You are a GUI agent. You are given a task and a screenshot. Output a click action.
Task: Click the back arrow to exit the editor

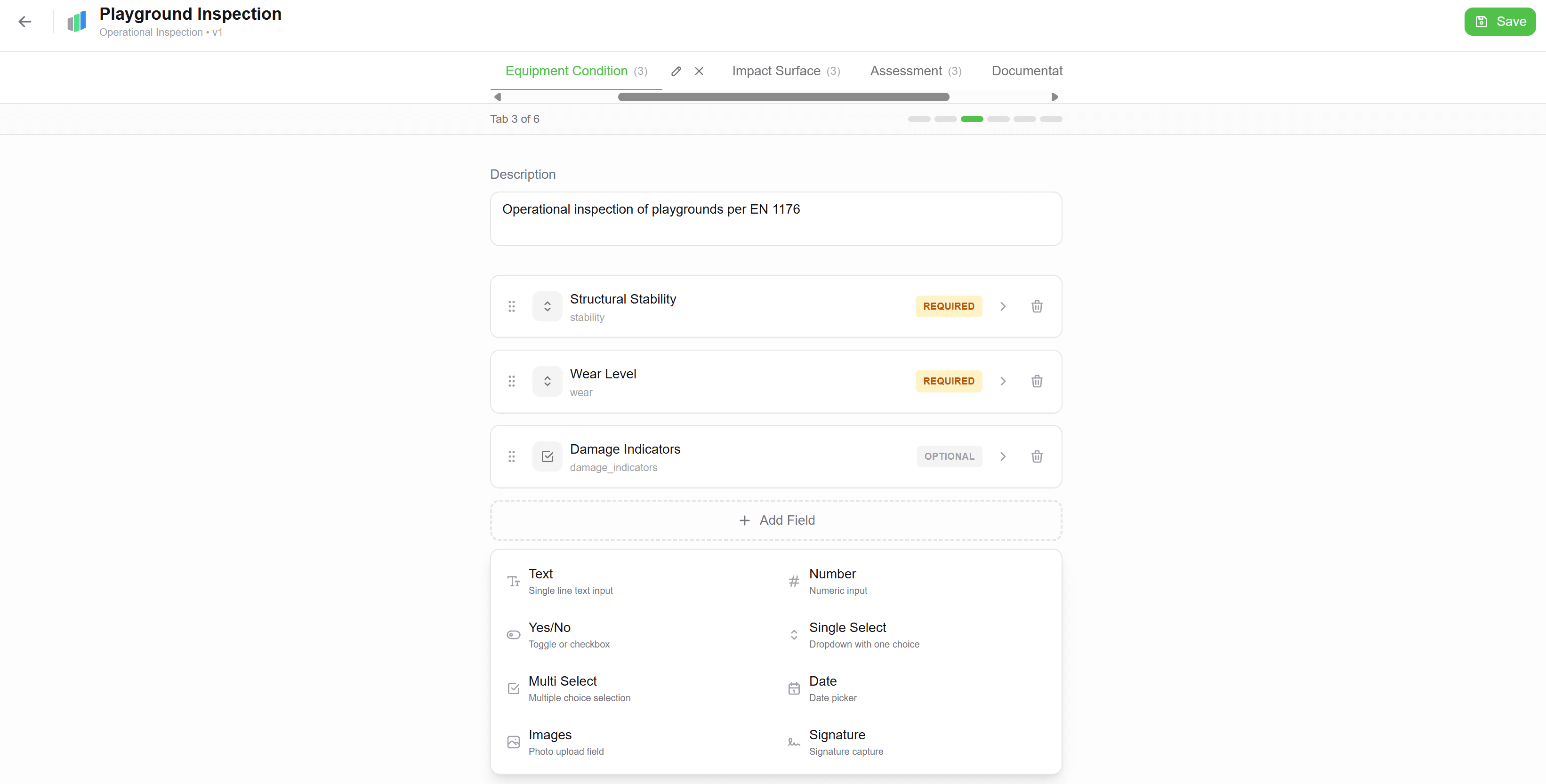tap(24, 22)
